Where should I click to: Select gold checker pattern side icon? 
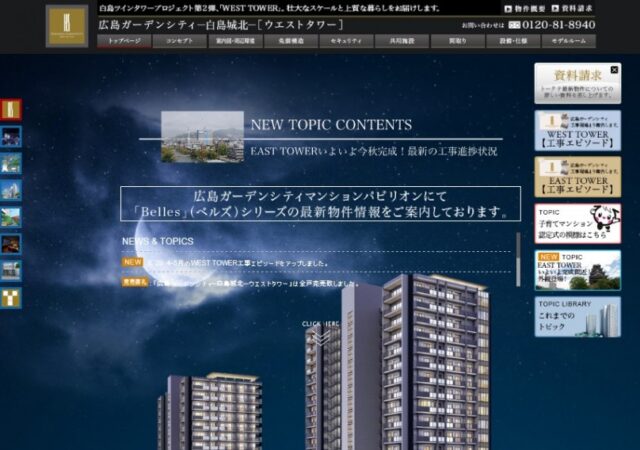11,298
